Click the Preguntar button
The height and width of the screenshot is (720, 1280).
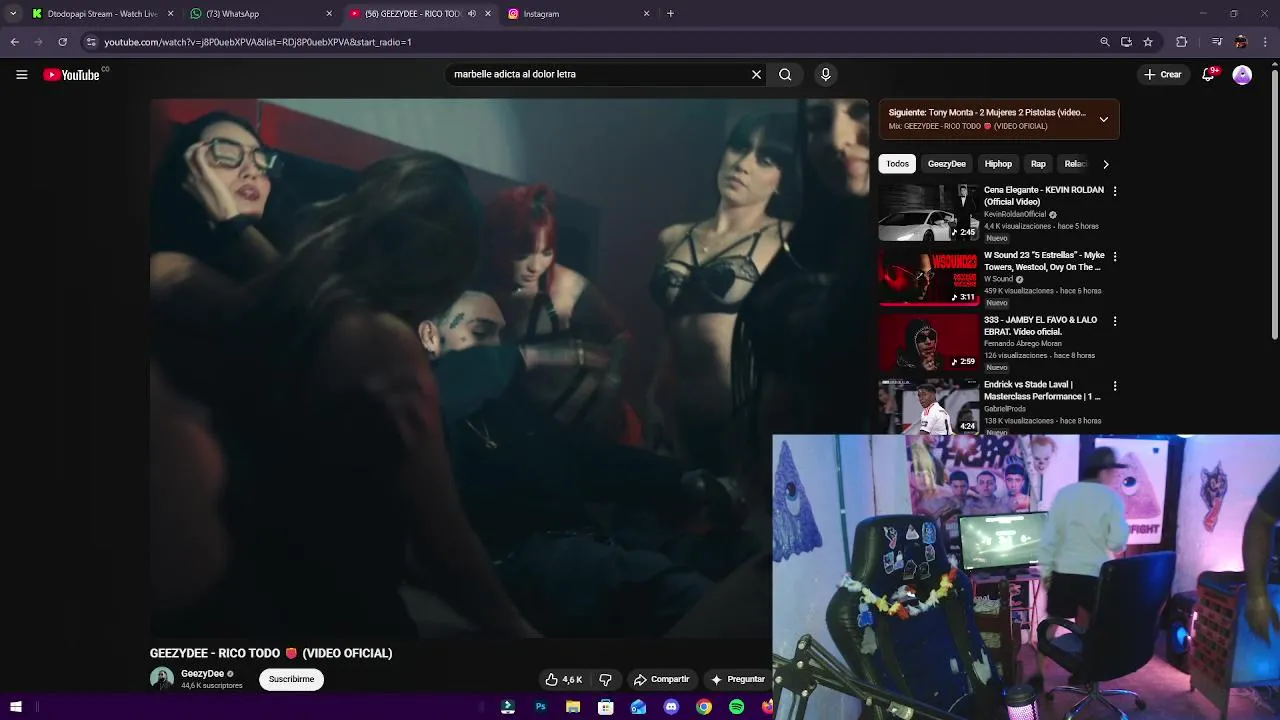point(738,679)
